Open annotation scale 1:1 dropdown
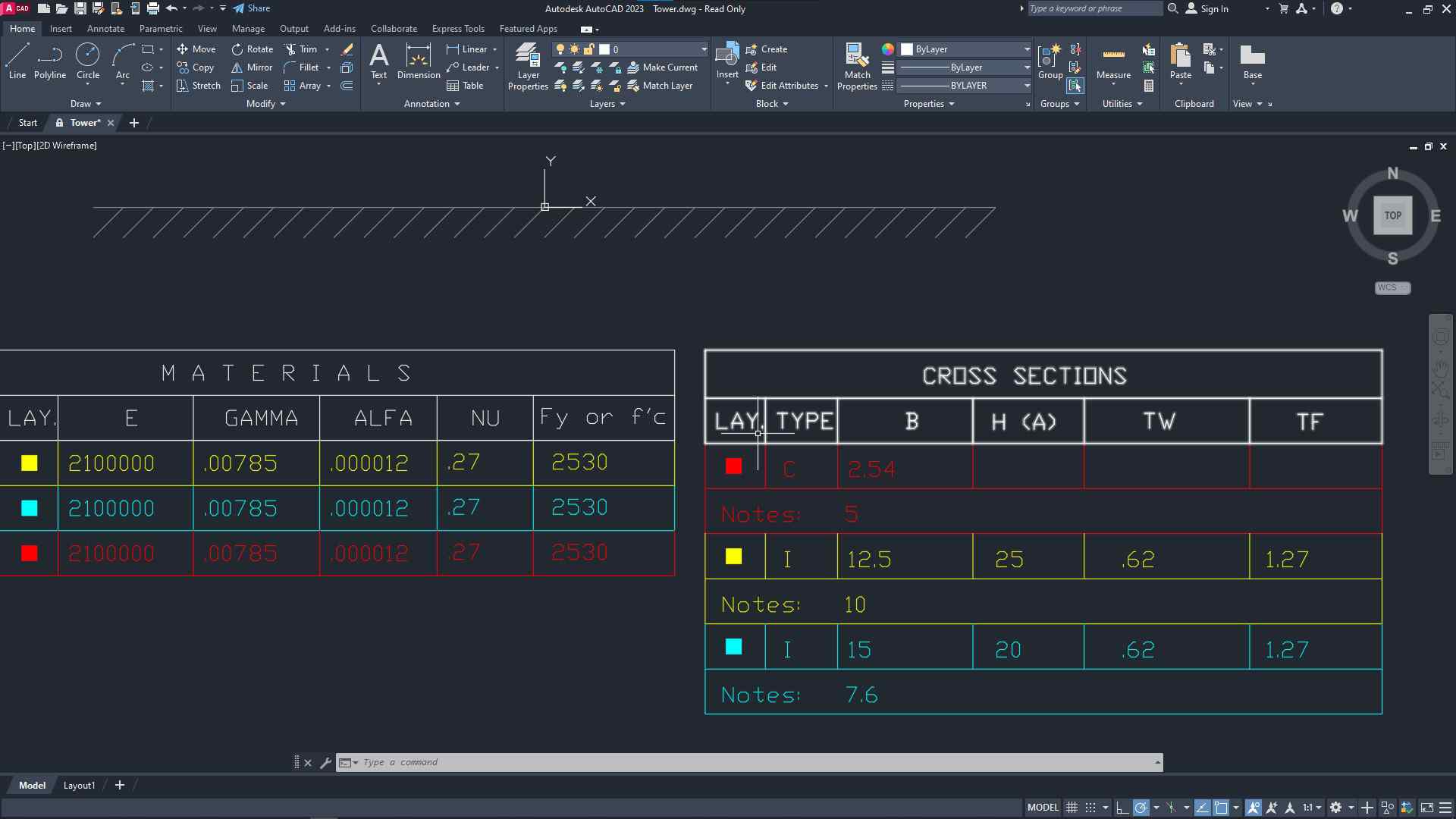The width and height of the screenshot is (1456, 819). pyautogui.click(x=1311, y=808)
